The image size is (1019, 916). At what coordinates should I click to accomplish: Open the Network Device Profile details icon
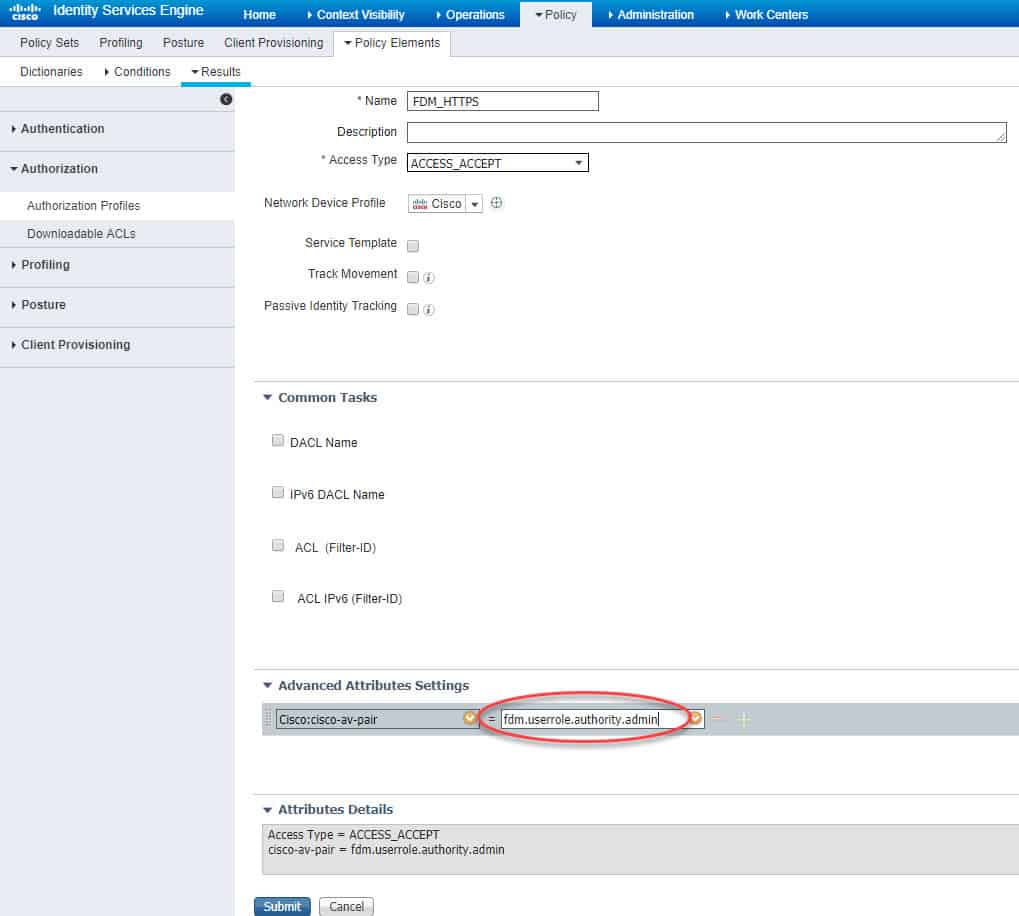497,203
